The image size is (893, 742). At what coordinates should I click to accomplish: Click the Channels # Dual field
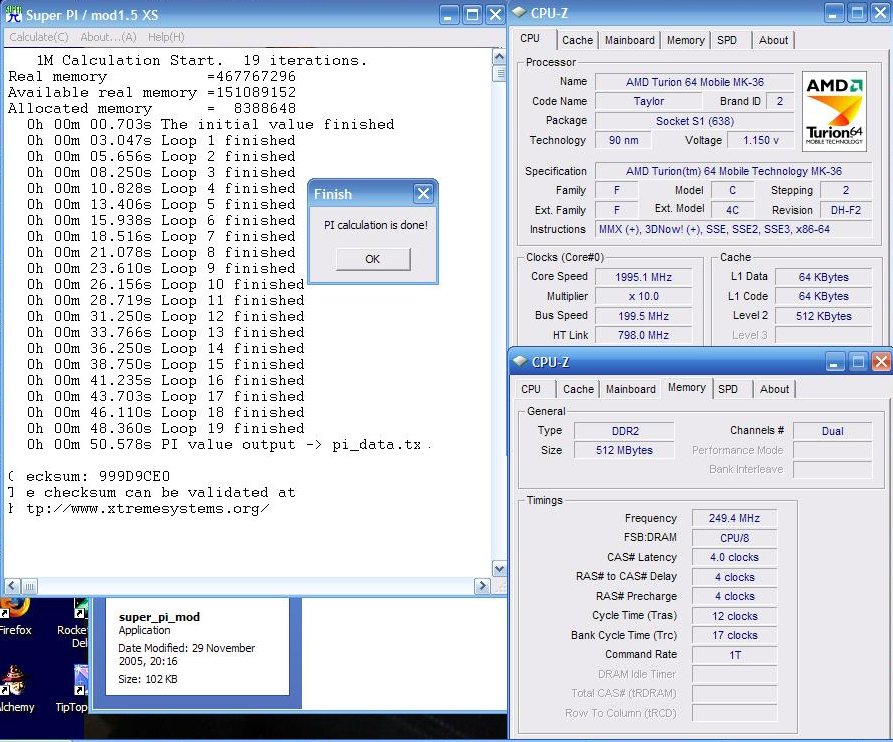832,431
